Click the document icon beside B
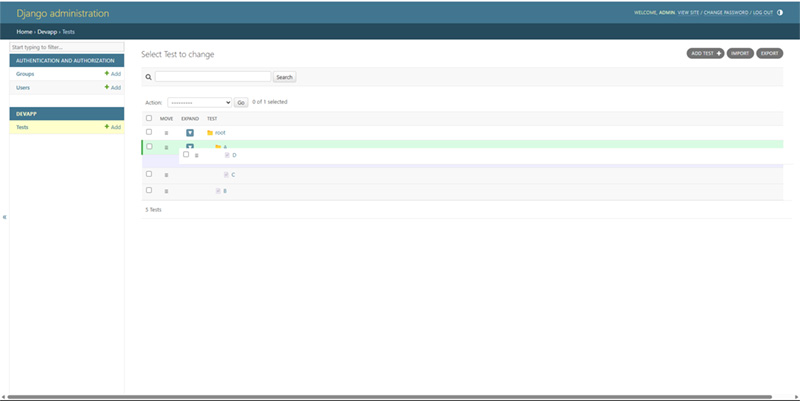The width and height of the screenshot is (800, 401). (218, 191)
